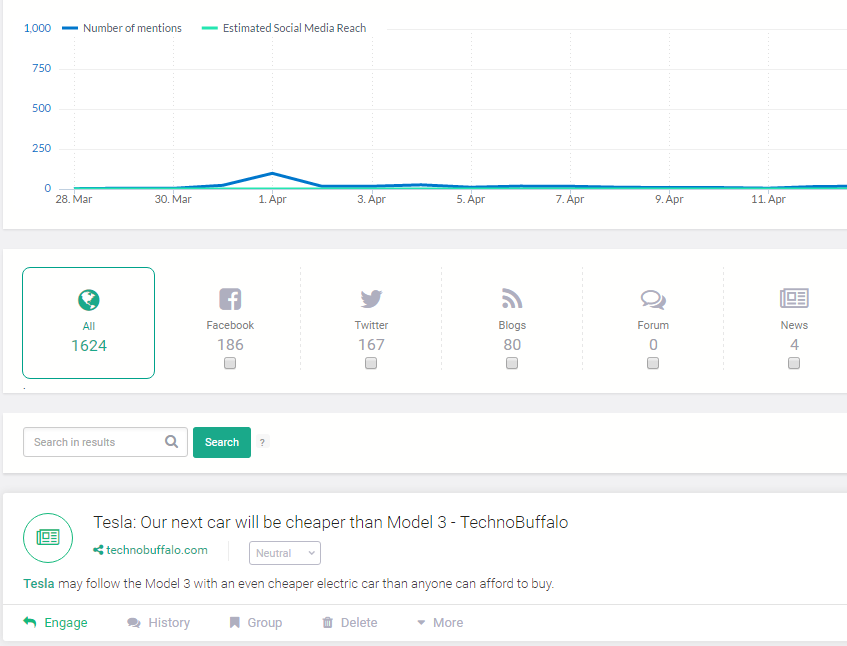
Task: Click the green Search button
Action: pos(222,442)
